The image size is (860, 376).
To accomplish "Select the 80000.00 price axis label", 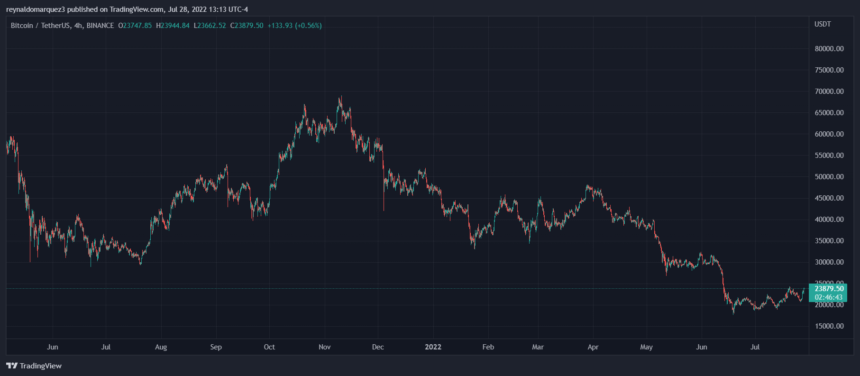I will click(x=829, y=49).
